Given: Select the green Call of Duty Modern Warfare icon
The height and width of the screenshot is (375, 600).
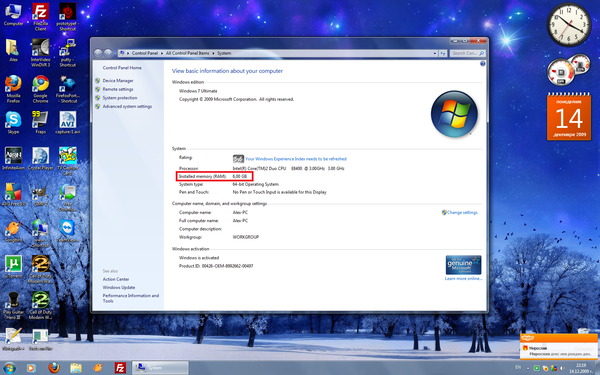Looking at the screenshot, I should pos(41,305).
